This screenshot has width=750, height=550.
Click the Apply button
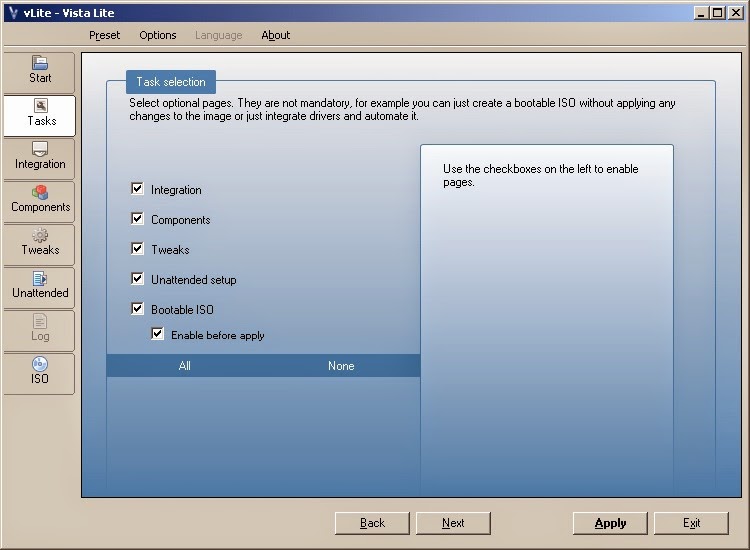[610, 523]
